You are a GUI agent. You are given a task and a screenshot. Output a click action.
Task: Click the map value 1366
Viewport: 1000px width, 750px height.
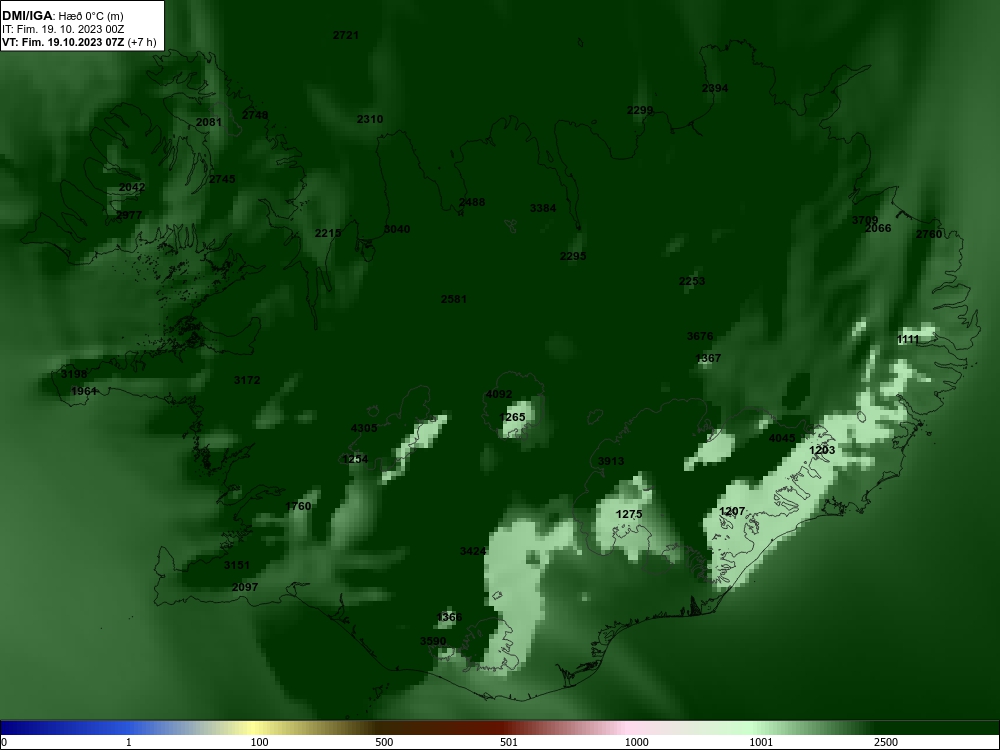[x=449, y=617]
